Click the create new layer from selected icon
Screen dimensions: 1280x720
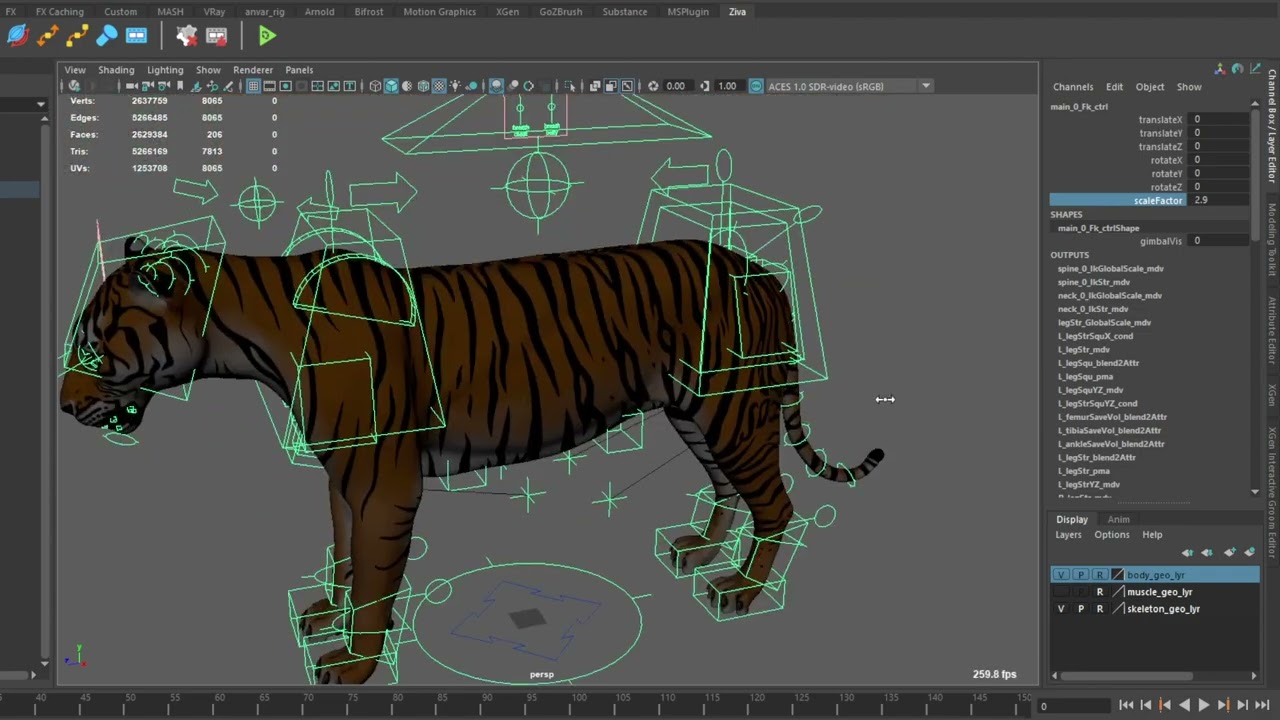pyautogui.click(x=1250, y=553)
